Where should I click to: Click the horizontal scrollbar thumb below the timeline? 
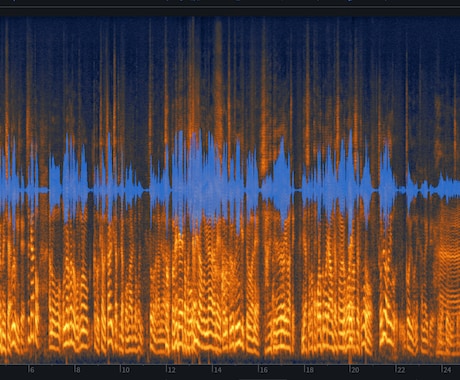click(x=263, y=379)
